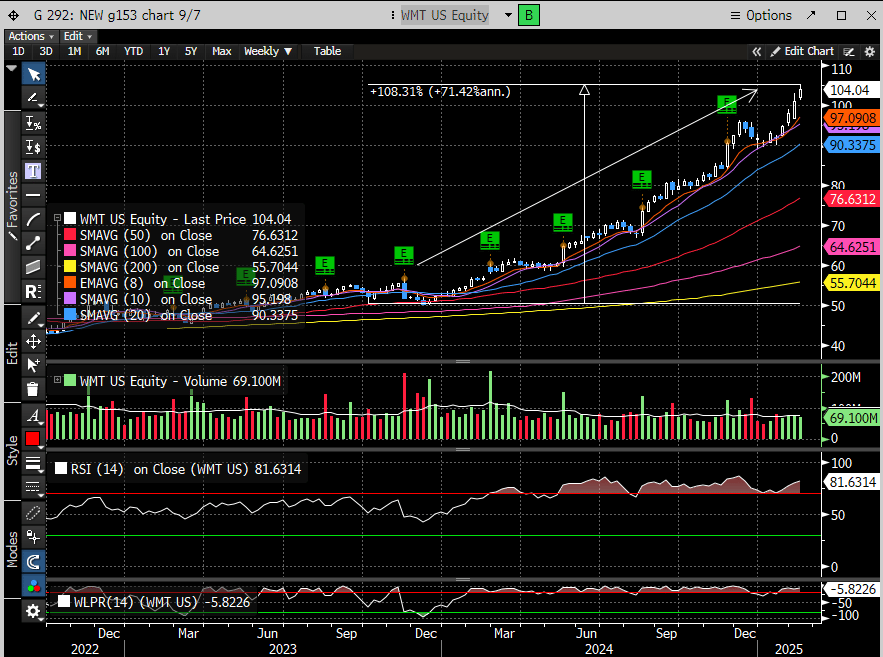Image resolution: width=883 pixels, height=657 pixels.
Task: Open the font style A tool
Action: coord(33,415)
